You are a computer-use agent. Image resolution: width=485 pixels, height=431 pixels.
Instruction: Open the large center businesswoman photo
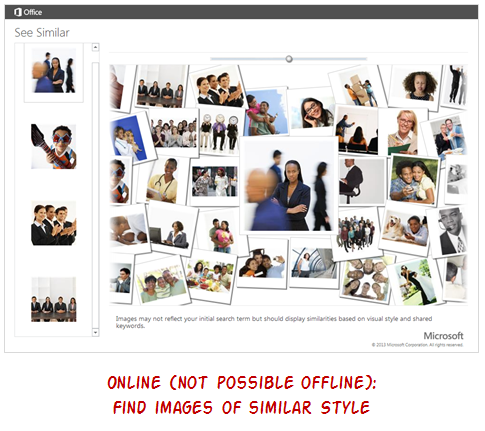(289, 185)
